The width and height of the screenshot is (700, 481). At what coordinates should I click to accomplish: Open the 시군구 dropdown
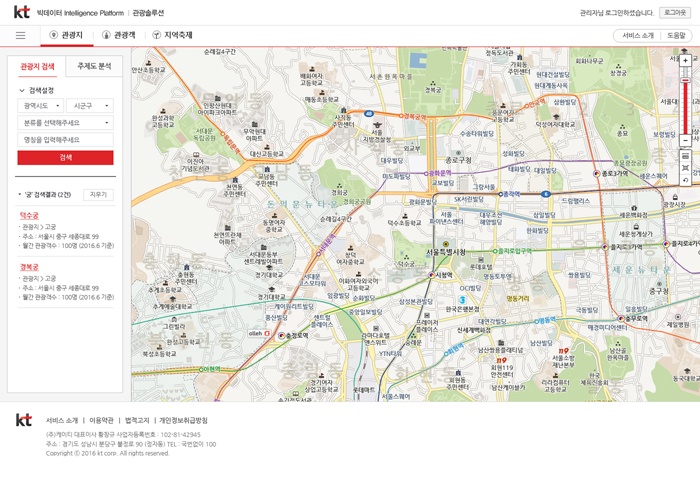pyautogui.click(x=90, y=105)
